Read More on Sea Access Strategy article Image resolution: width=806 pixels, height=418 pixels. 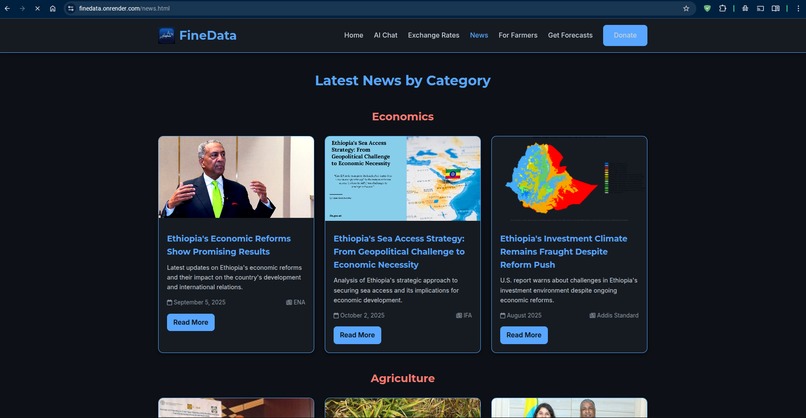(357, 335)
